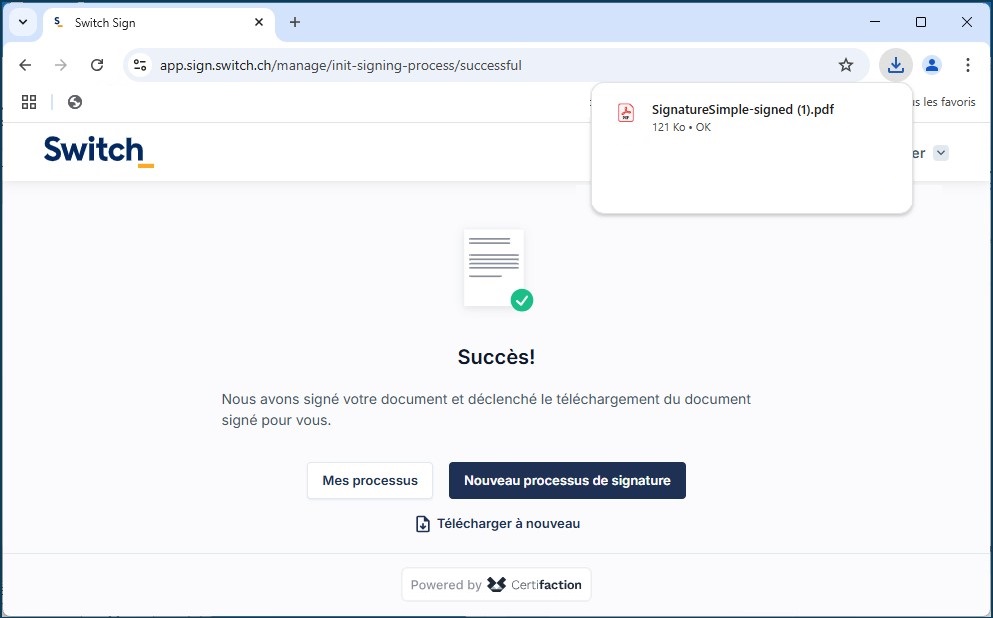The width and height of the screenshot is (993, 618).
Task: Go back to previous page
Action: point(25,65)
